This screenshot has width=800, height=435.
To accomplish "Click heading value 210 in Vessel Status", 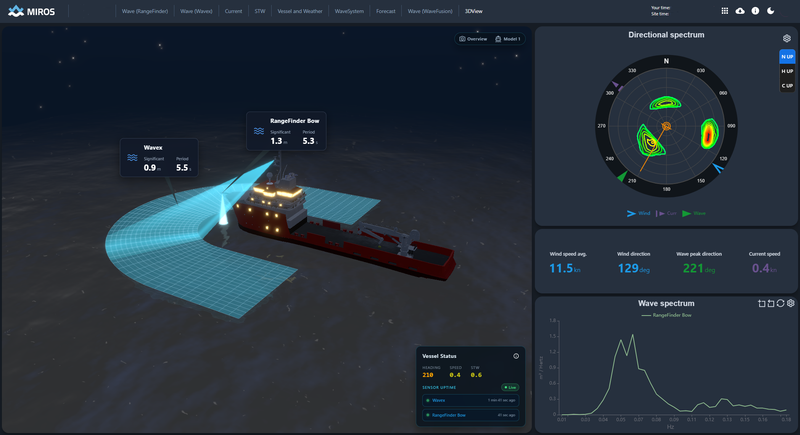I will click(428, 375).
